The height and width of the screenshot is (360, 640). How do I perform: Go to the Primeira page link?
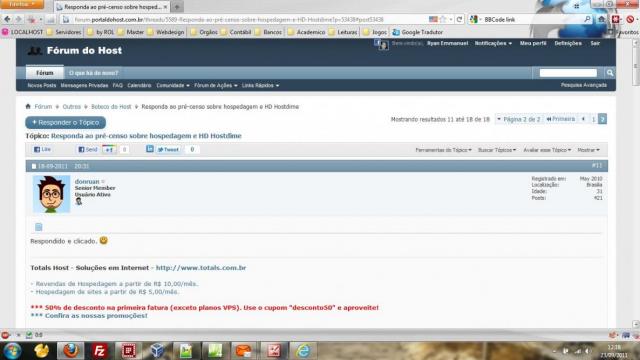561,119
